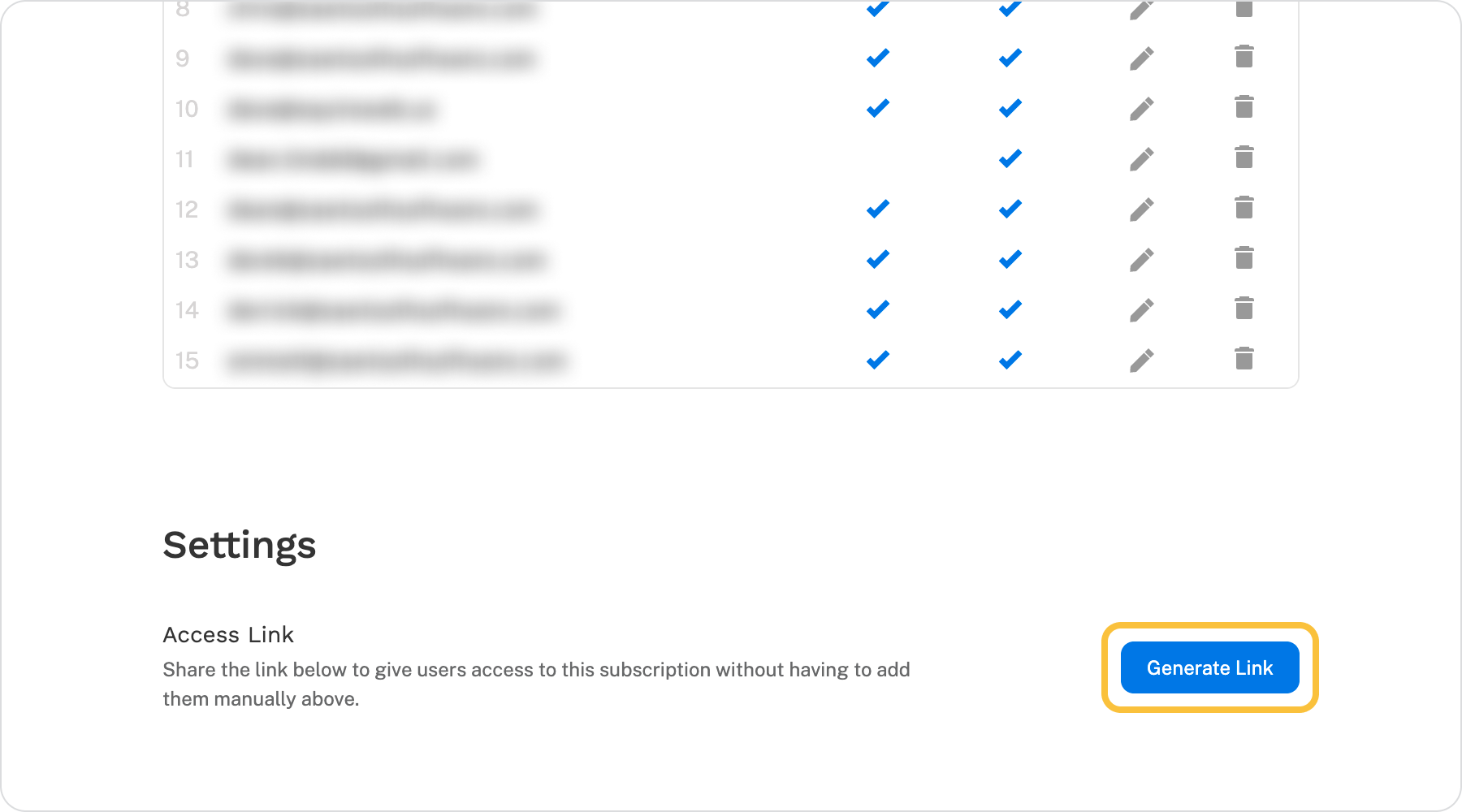
Task: Delete user in row 15
Action: click(1244, 359)
